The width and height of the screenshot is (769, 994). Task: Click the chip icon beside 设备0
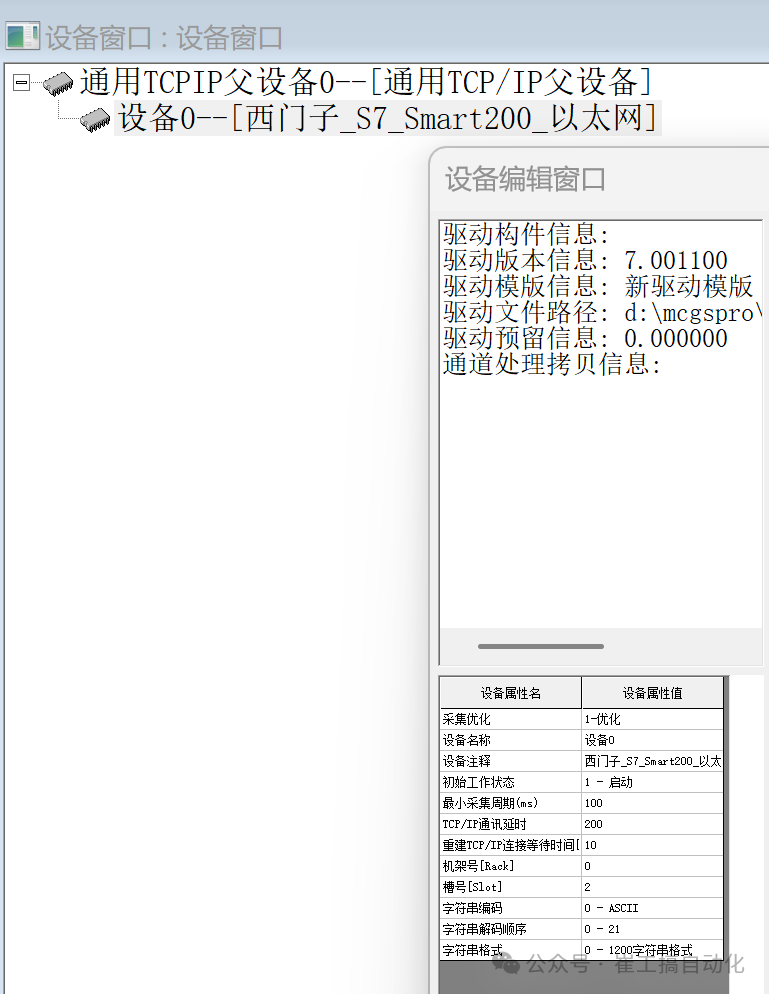coord(96,120)
